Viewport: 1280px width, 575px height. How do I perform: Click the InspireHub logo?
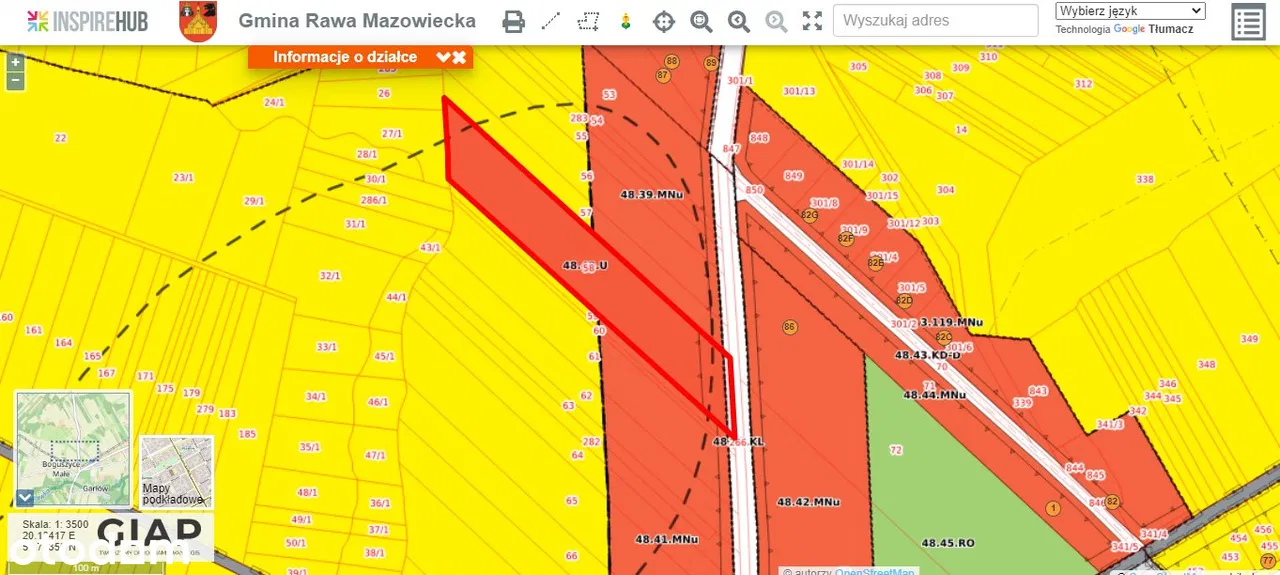(x=87, y=21)
